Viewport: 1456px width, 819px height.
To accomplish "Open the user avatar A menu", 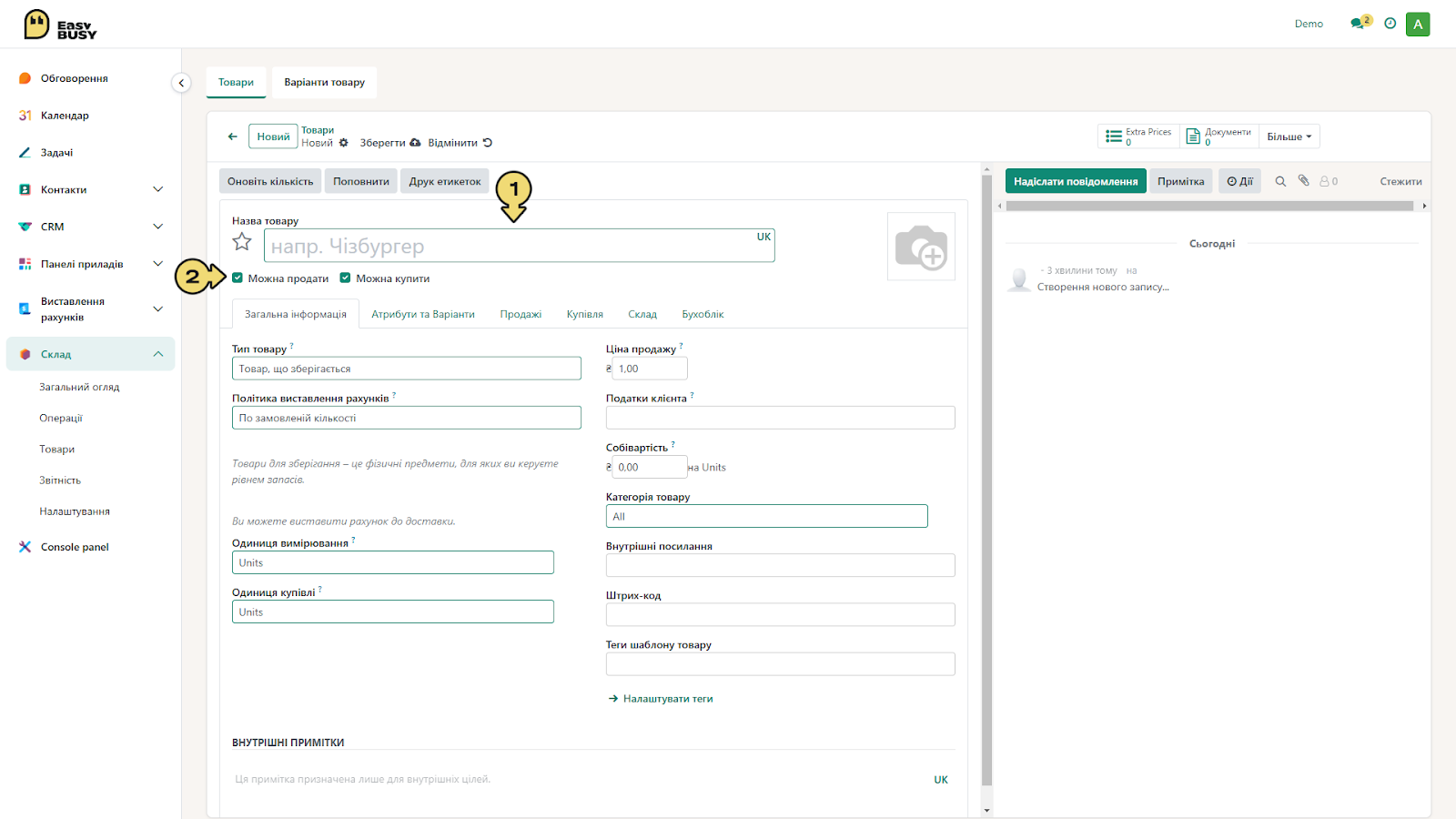I will click(x=1418, y=24).
